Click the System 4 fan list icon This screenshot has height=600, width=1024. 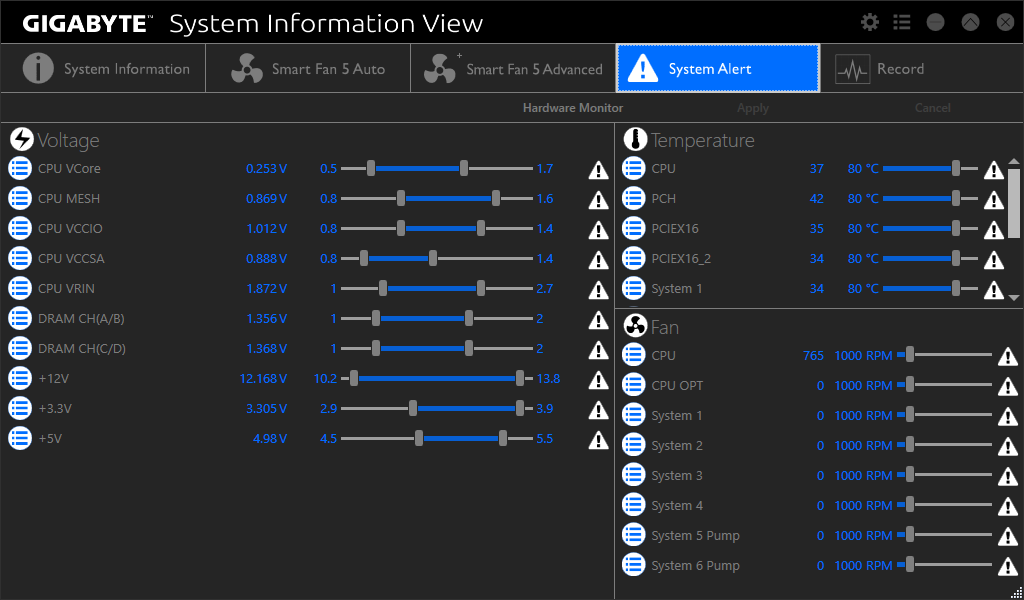[633, 505]
